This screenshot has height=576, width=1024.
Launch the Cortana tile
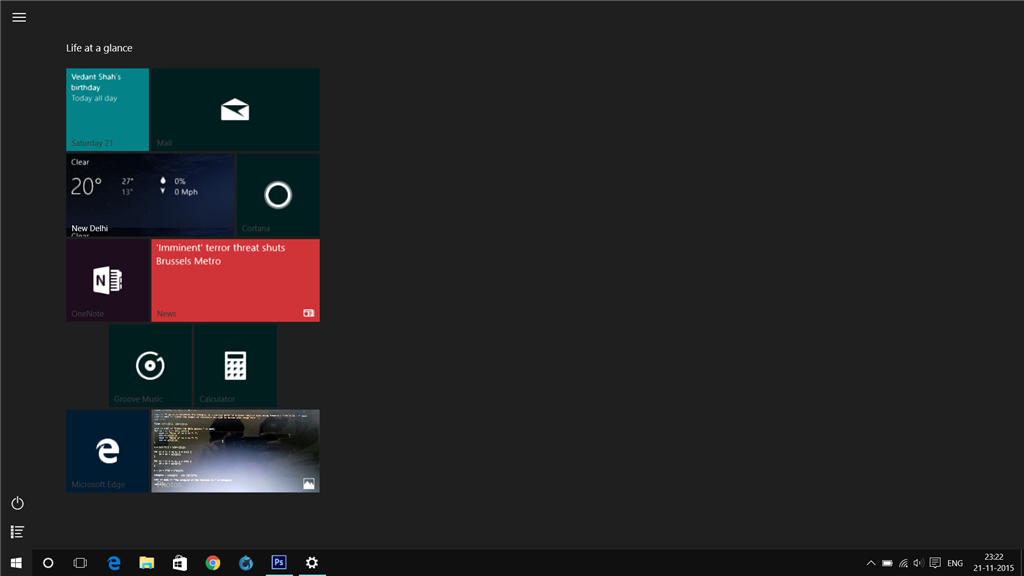point(278,195)
